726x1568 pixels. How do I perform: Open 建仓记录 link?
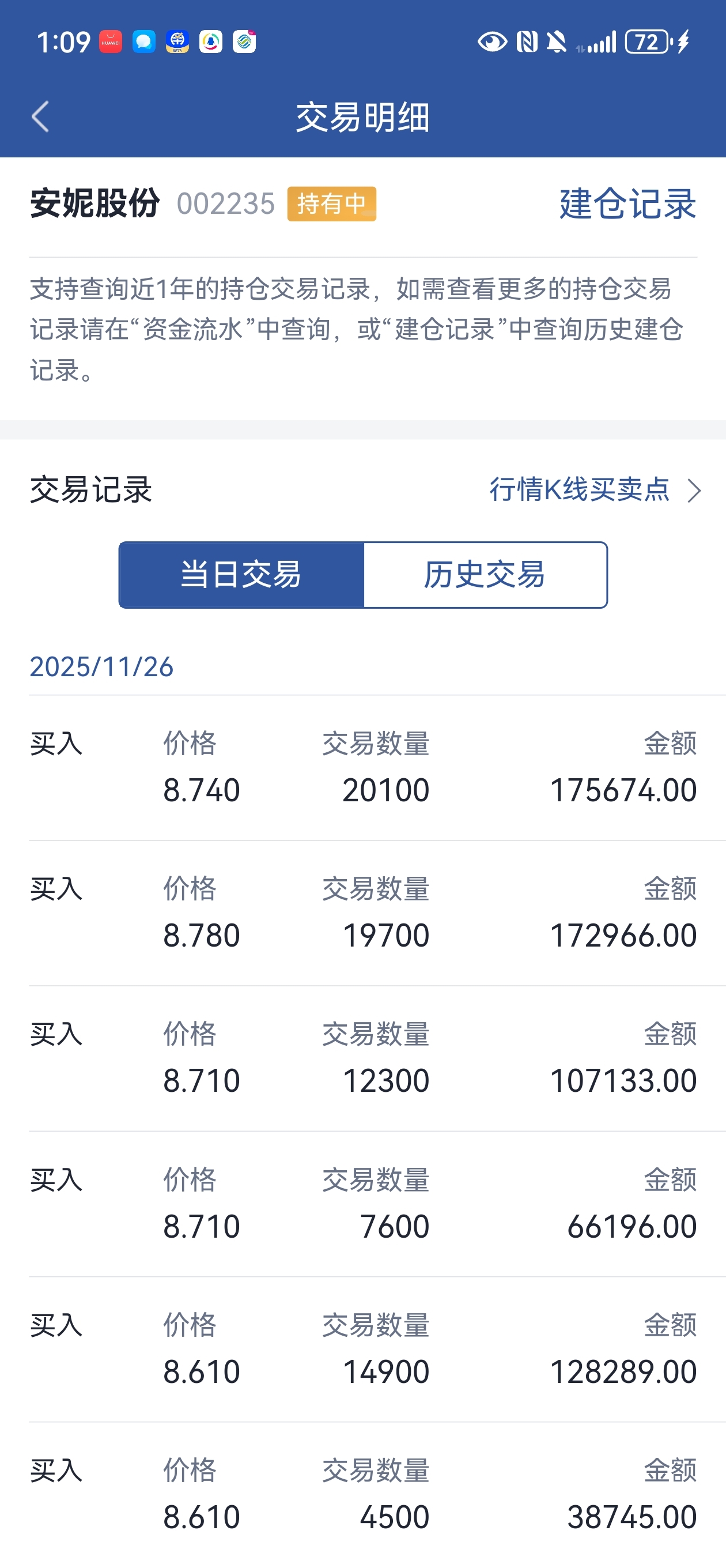coord(627,203)
